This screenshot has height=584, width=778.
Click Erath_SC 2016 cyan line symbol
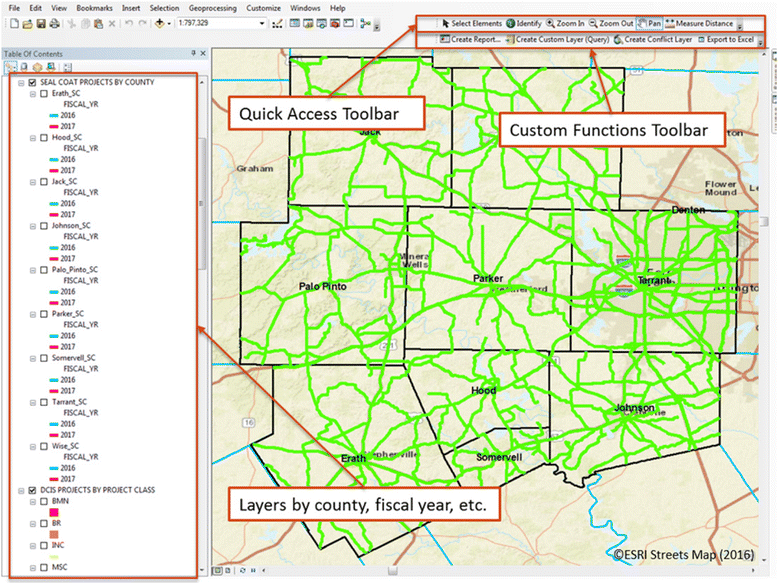[x=54, y=116]
